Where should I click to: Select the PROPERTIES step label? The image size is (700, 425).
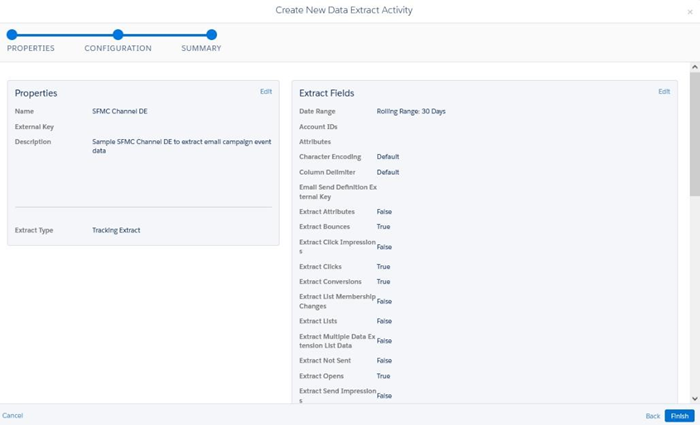click(x=31, y=48)
